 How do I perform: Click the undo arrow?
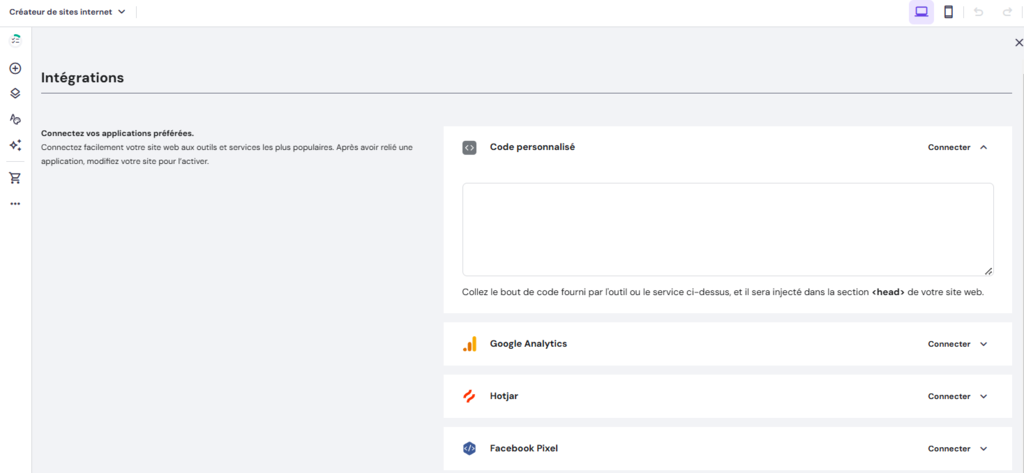(x=978, y=12)
